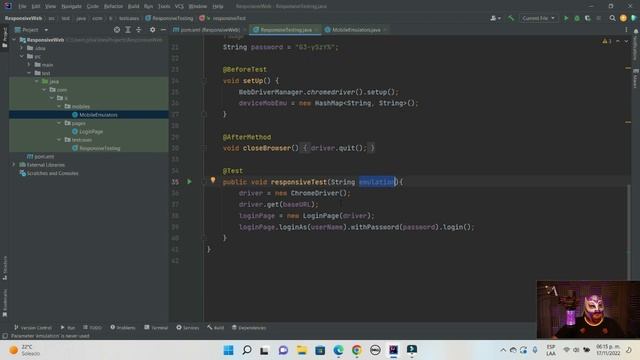Start debugging with the bug icon

577,18
